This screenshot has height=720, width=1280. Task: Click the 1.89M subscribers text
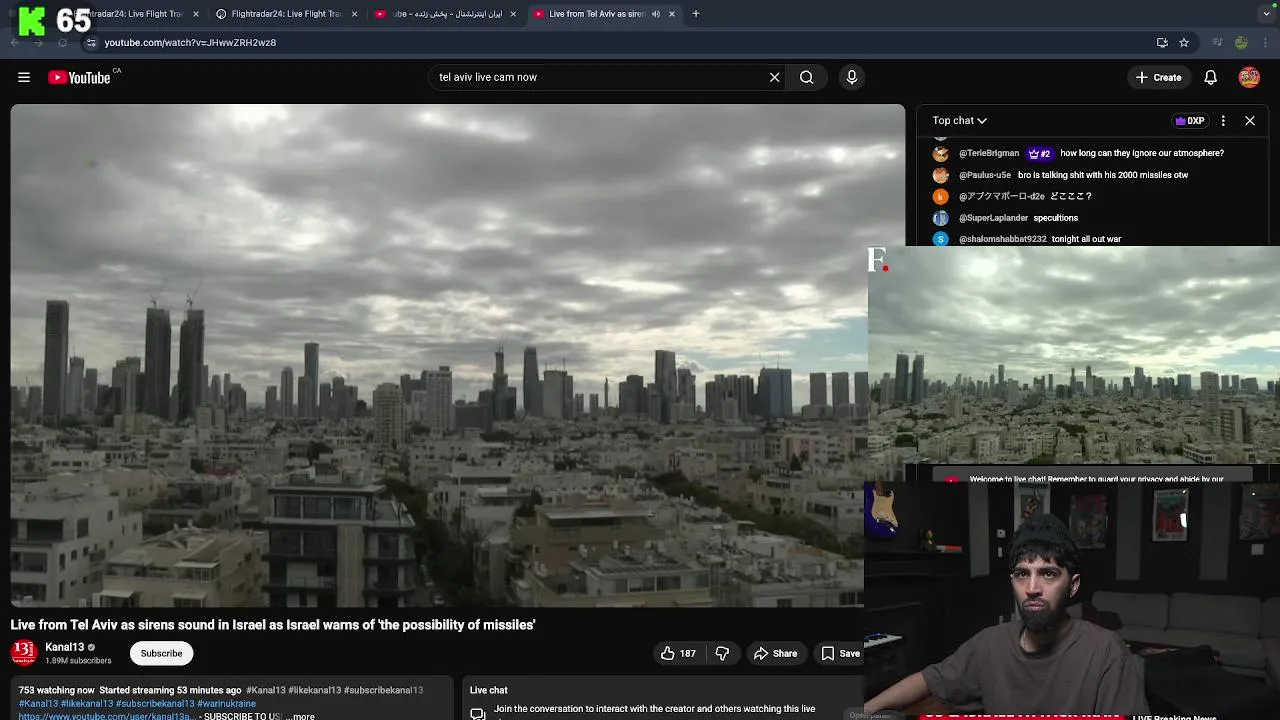click(x=78, y=661)
